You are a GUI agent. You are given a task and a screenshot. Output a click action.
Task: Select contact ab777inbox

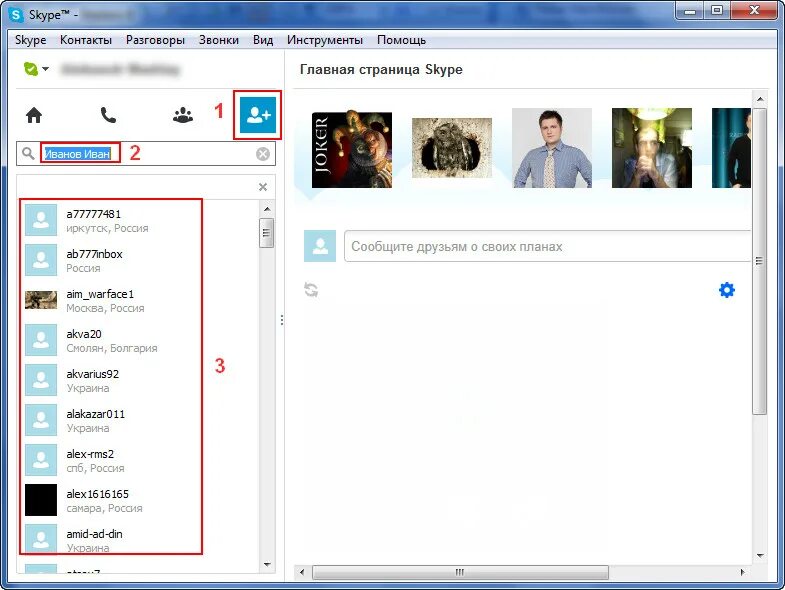click(140, 260)
